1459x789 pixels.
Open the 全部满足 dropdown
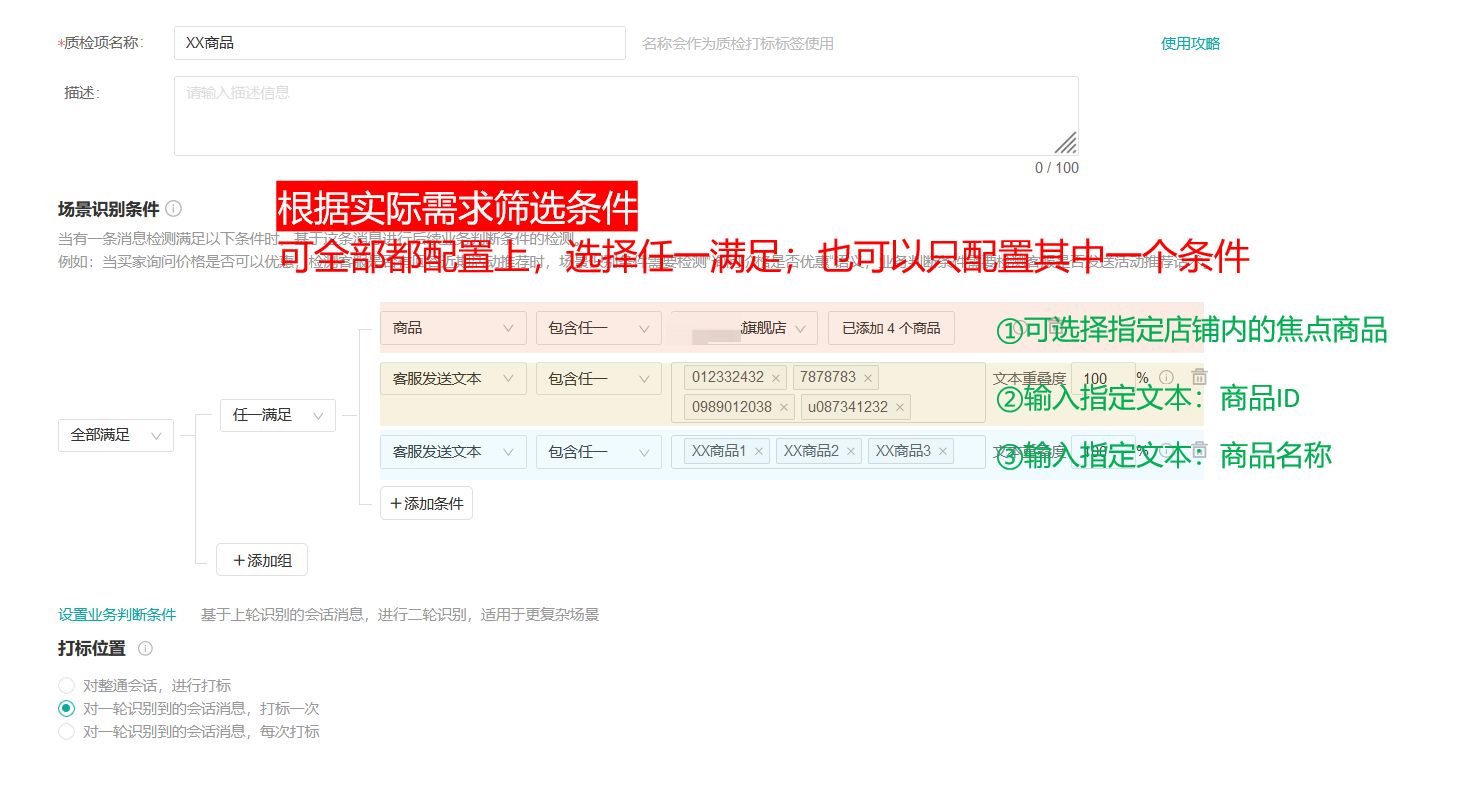(116, 435)
